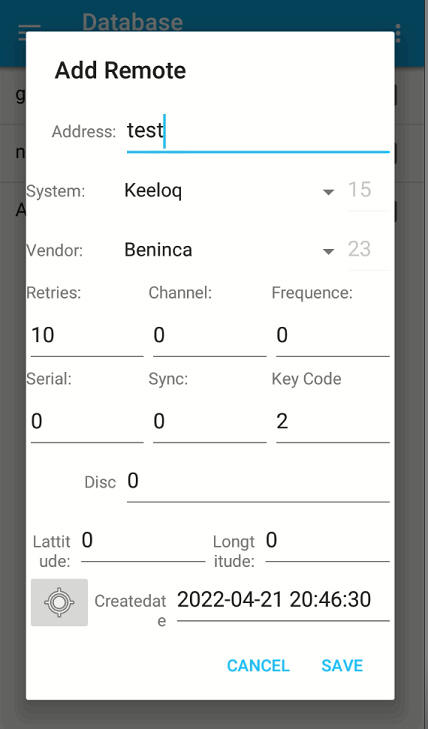Viewport: 428px width, 729px height.
Task: Click the SAVE button
Action: (x=342, y=665)
